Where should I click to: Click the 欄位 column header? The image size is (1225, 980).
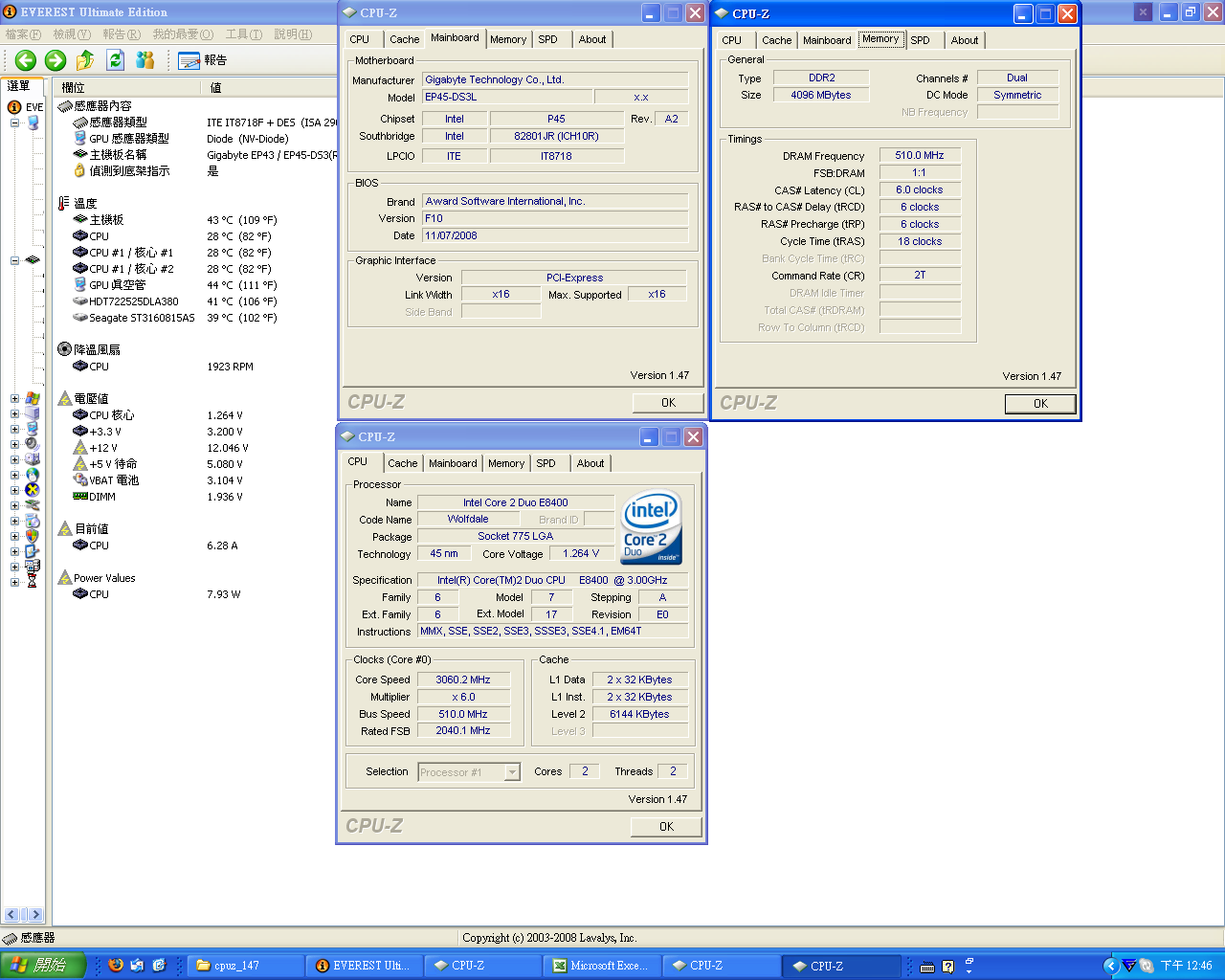[127, 87]
